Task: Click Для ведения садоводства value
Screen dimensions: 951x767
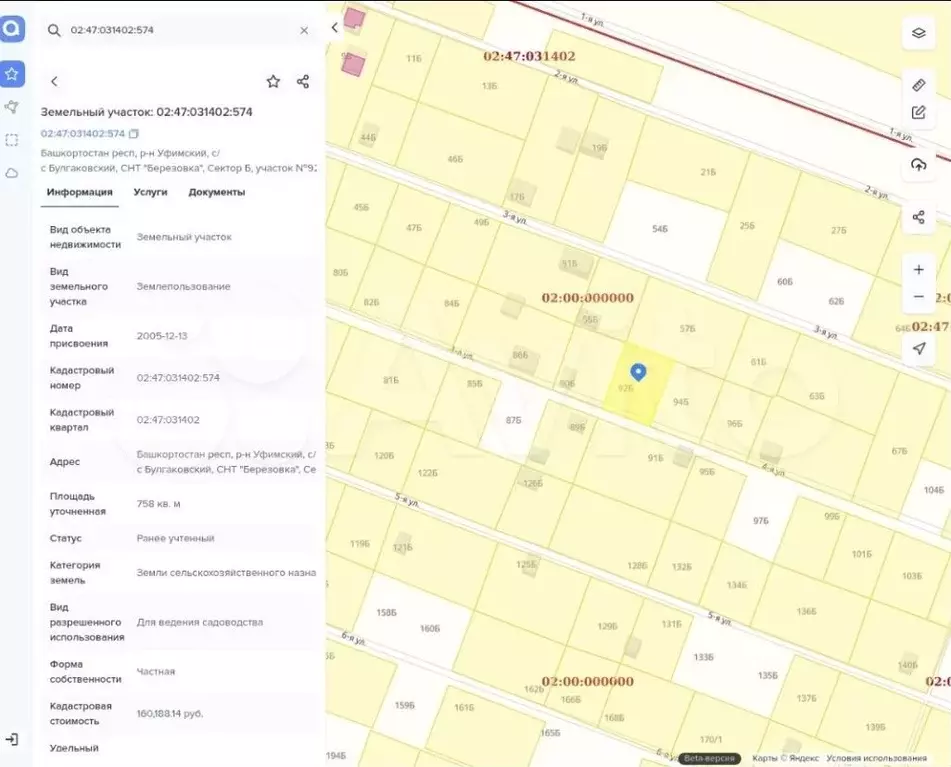Action: tap(200, 622)
